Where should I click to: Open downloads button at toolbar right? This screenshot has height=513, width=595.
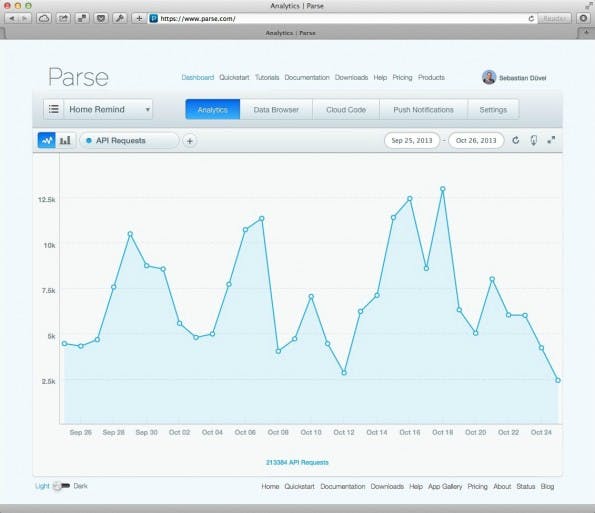(x=583, y=18)
